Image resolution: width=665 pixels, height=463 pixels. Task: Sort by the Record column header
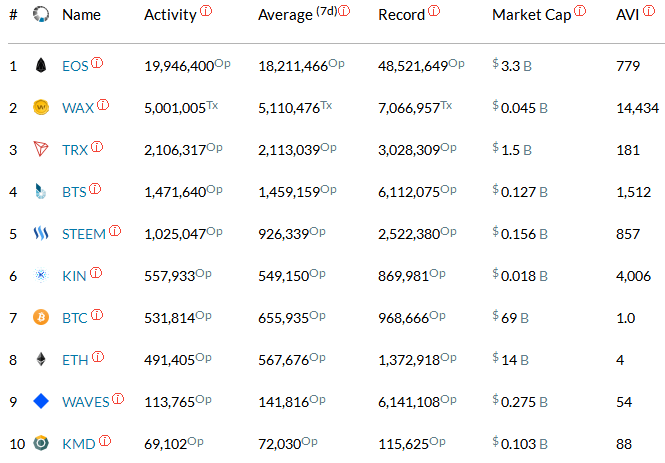pos(401,15)
